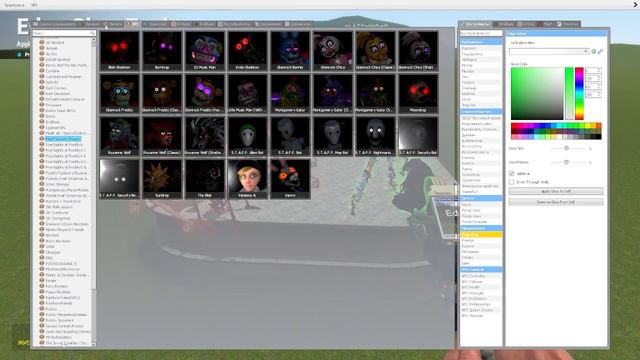
Task: Select the NPC Weapon tool
Action: click(481, 316)
